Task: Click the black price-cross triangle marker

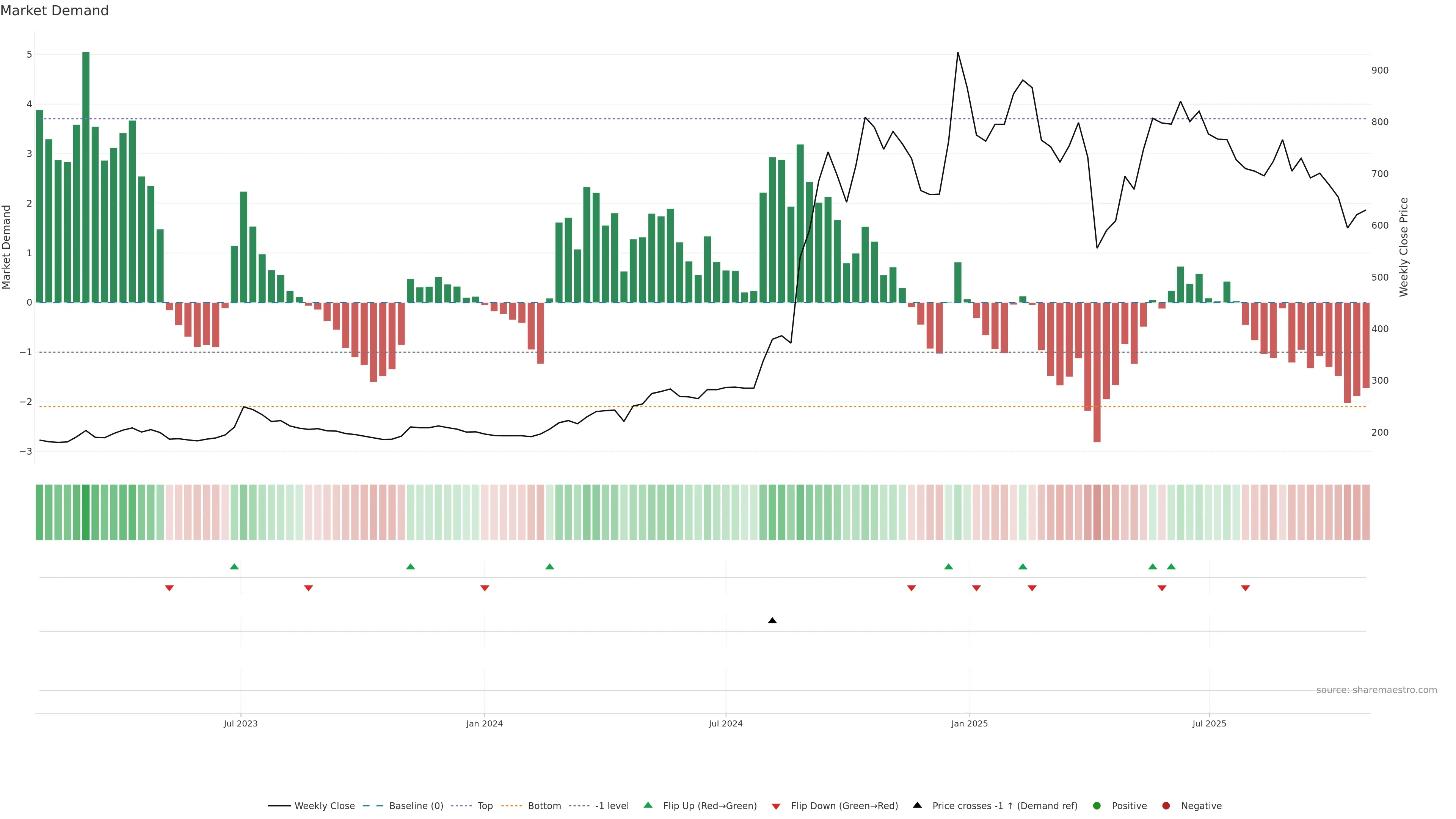Action: tap(772, 621)
